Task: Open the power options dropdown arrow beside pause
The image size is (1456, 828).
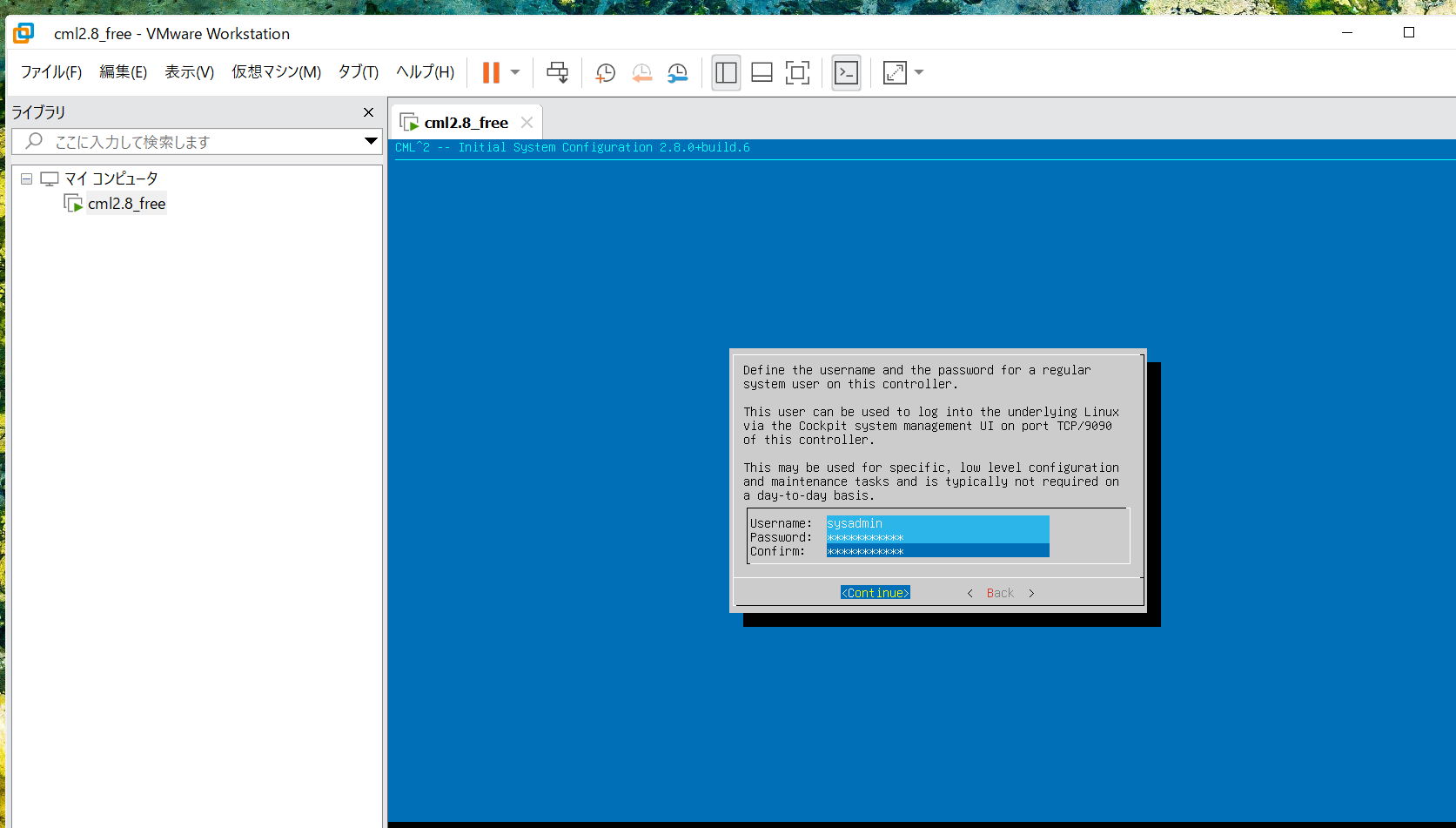Action: [515, 72]
